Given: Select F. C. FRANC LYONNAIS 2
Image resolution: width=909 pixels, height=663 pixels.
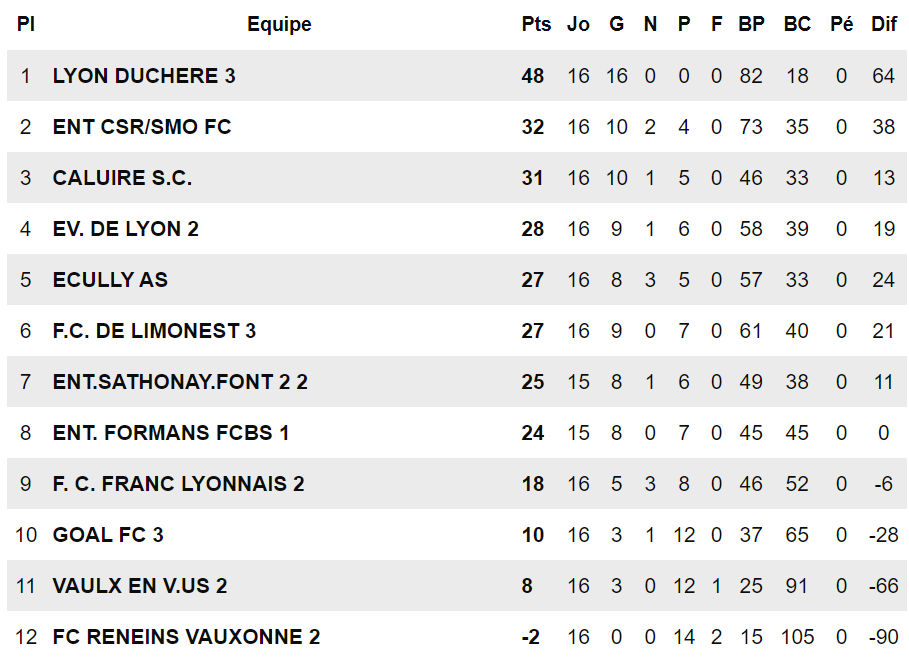Looking at the screenshot, I should point(178,484).
